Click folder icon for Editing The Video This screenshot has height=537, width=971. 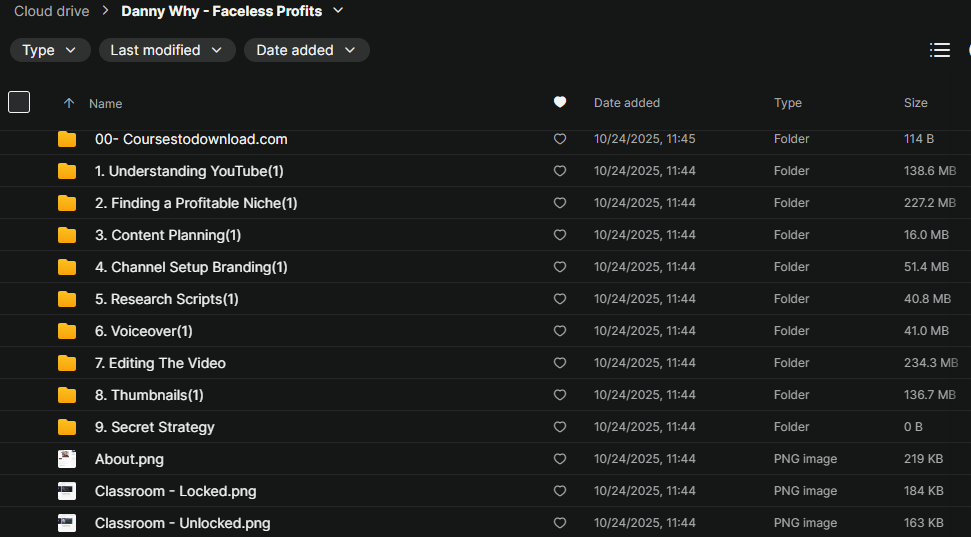coord(67,363)
